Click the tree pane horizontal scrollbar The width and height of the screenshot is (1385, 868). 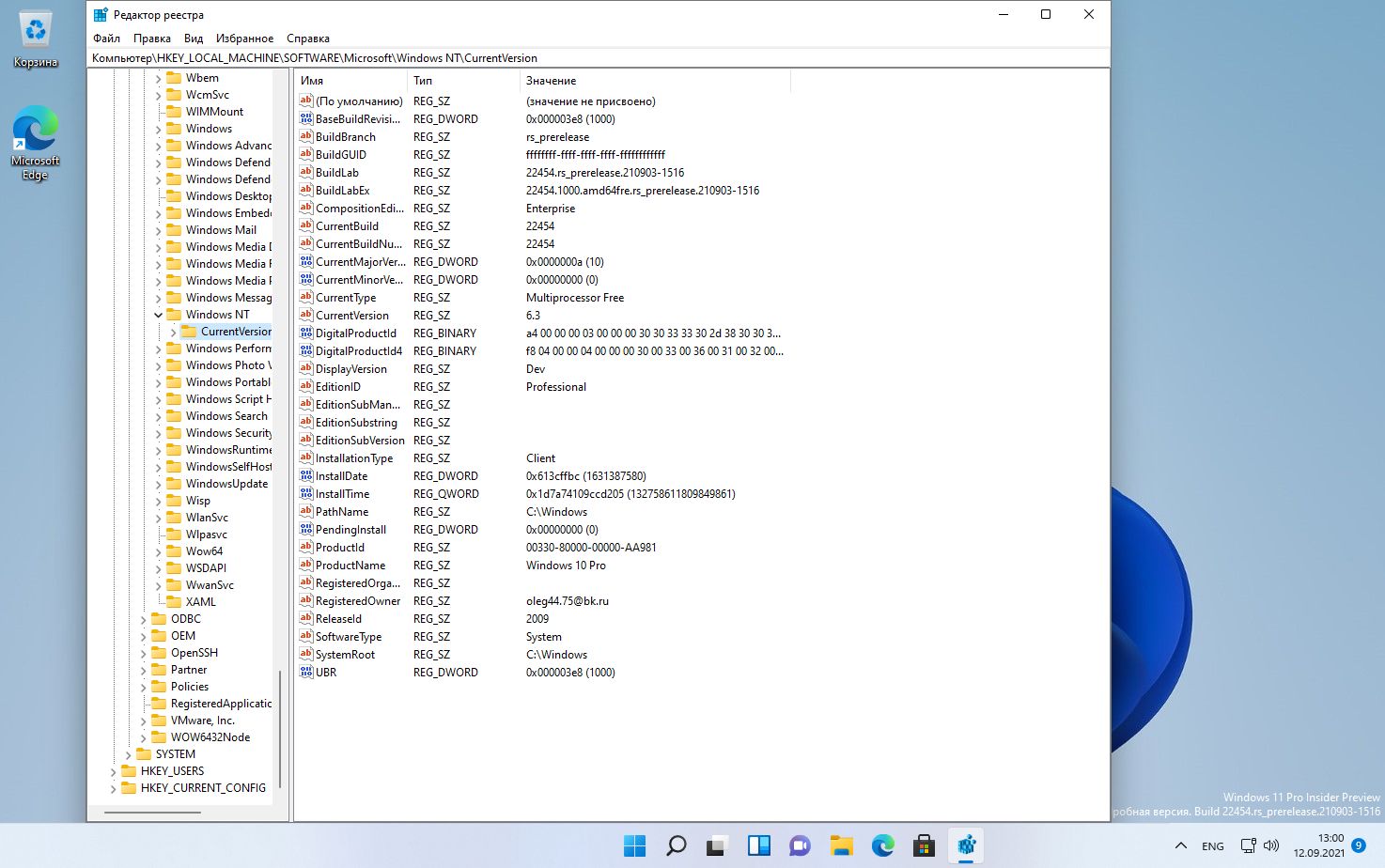click(x=152, y=813)
